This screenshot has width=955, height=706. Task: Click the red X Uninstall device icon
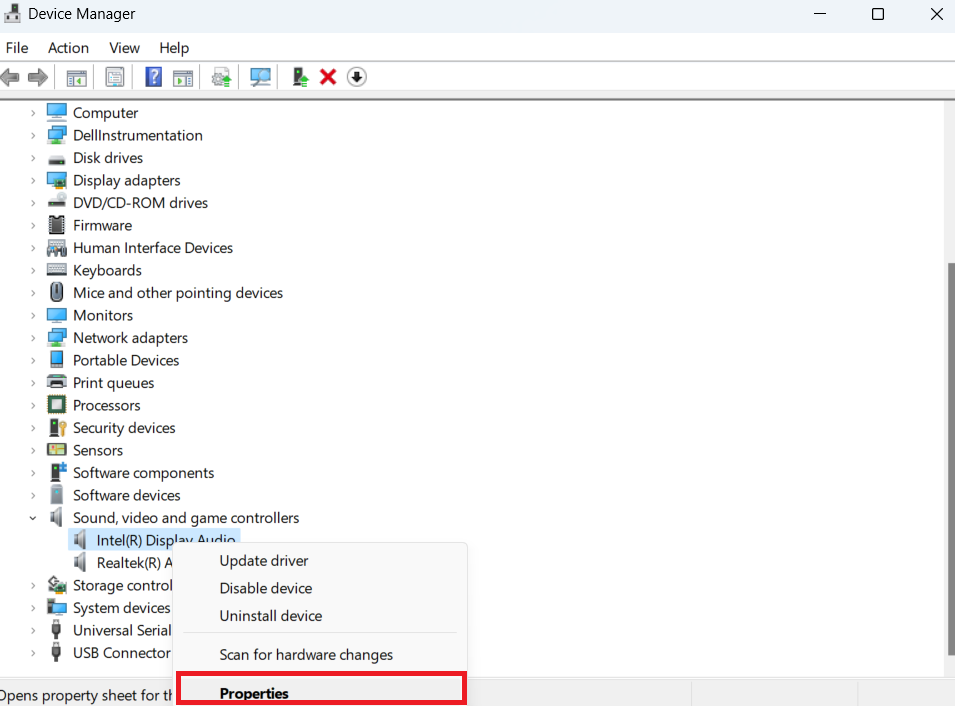[328, 77]
